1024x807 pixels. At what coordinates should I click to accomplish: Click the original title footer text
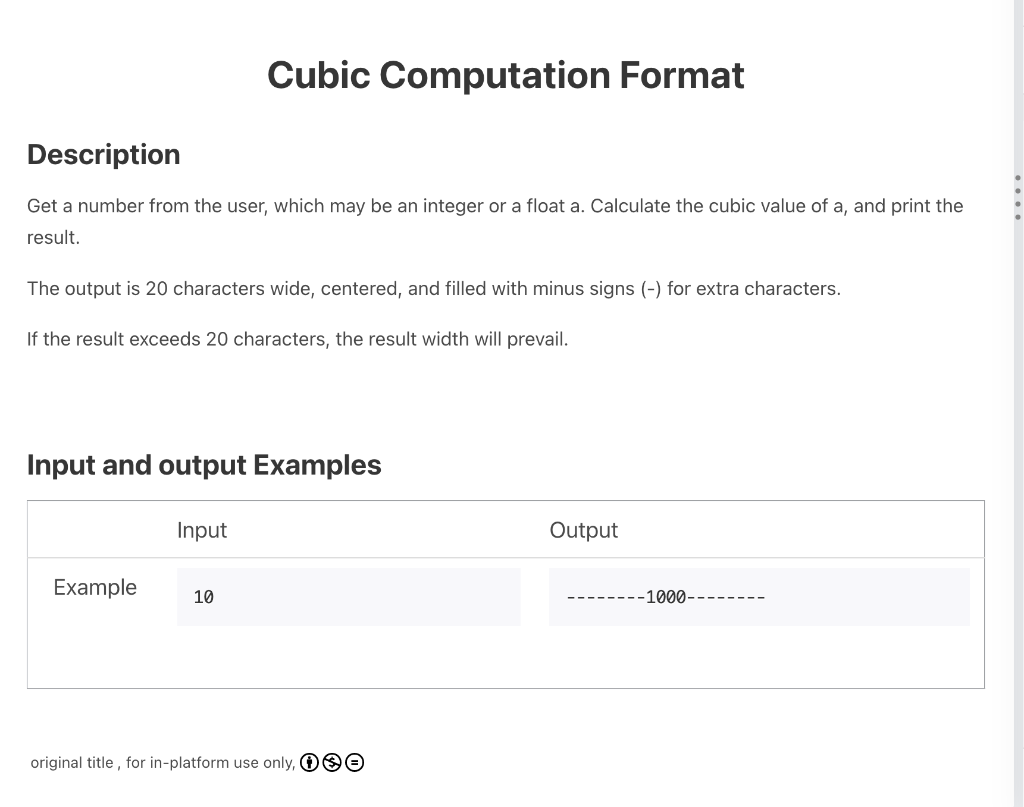[x=72, y=763]
